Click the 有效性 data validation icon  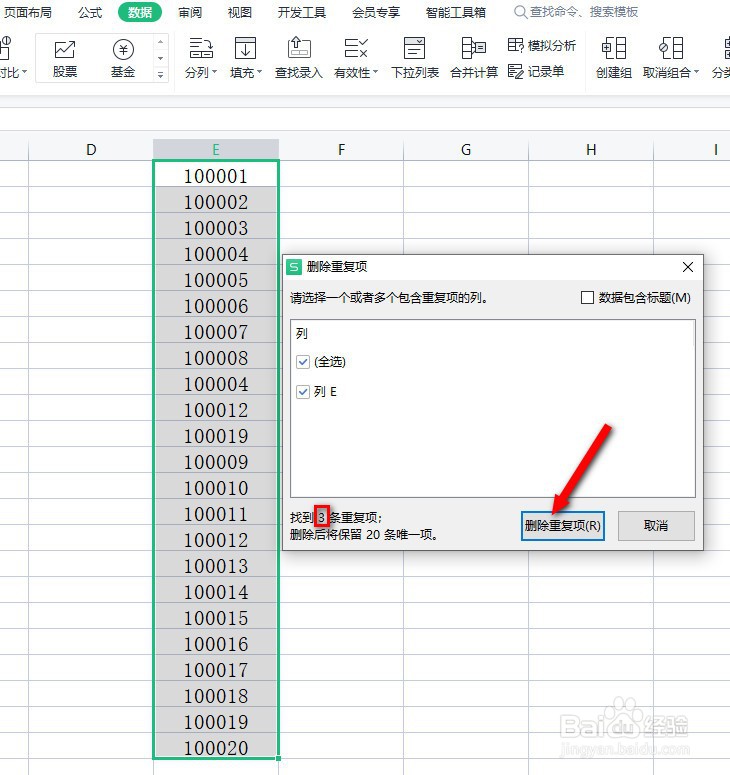coord(356,48)
